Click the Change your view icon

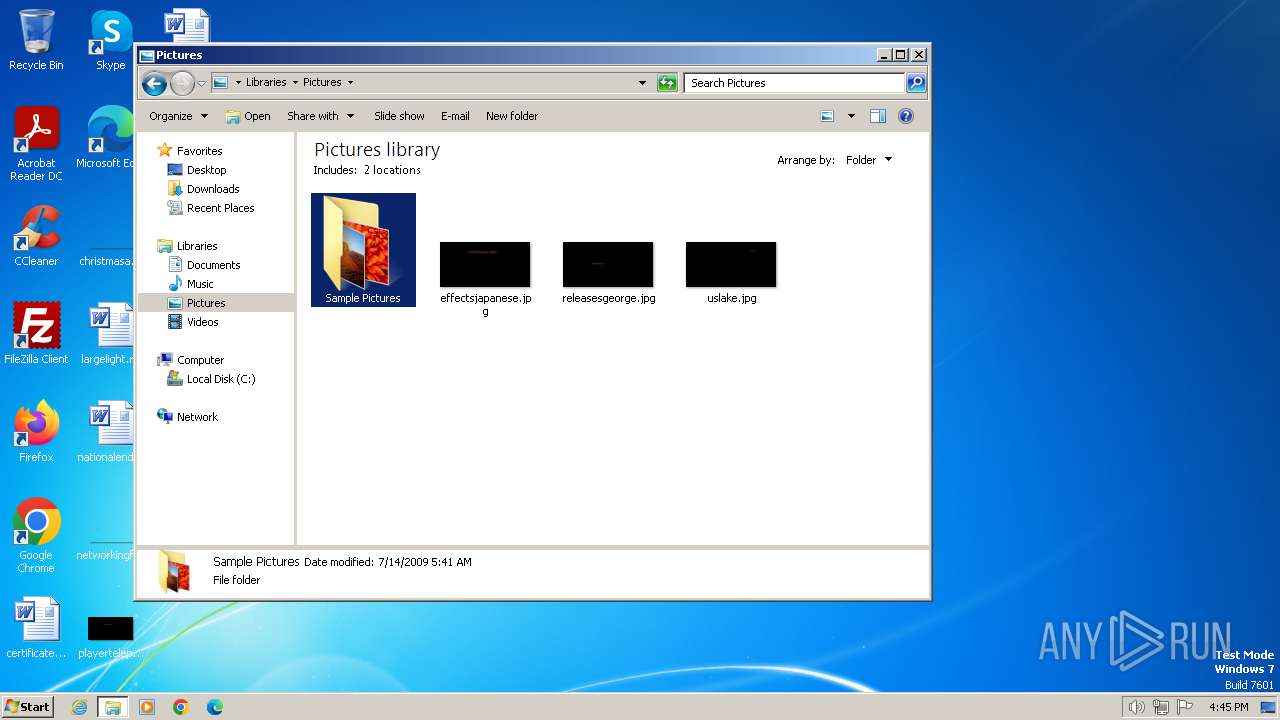tap(827, 116)
